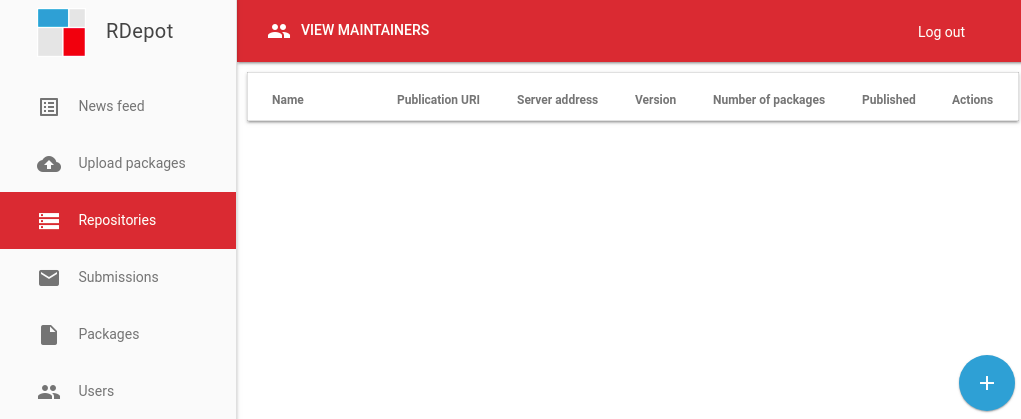Click the Submissions envelope icon
The width and height of the screenshot is (1021, 419).
[49, 278]
